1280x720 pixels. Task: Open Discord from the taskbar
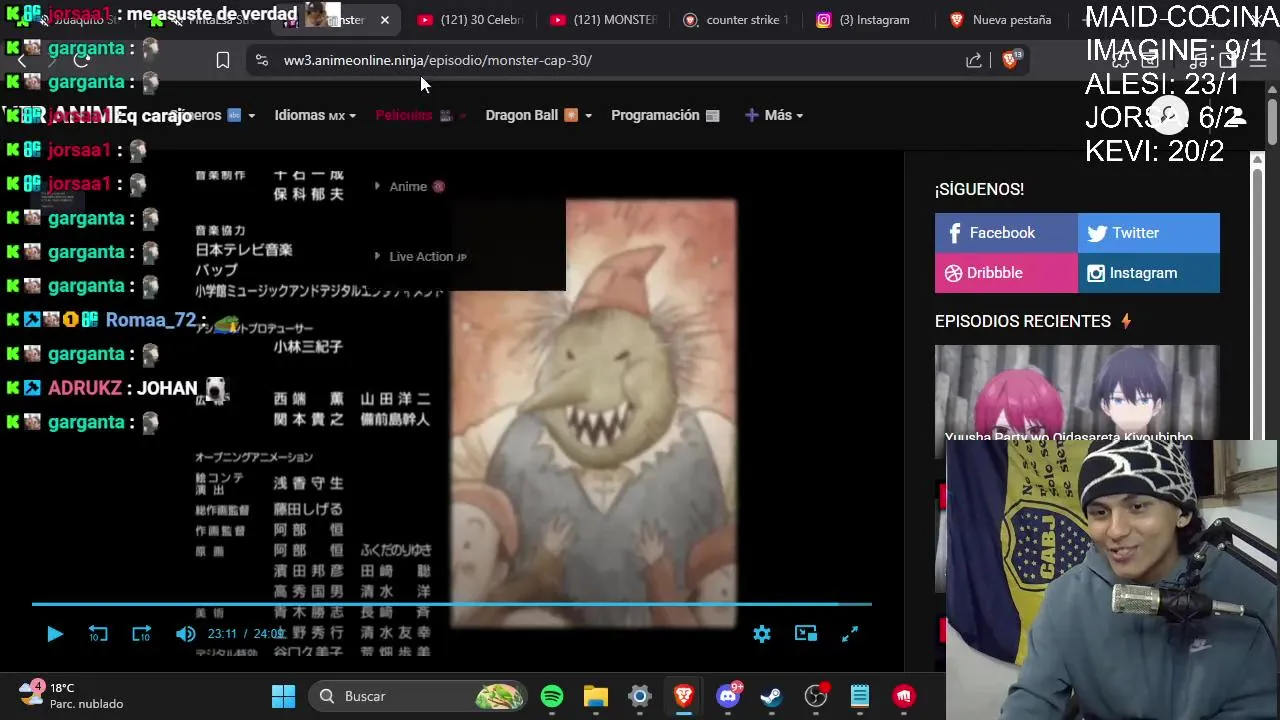(728, 696)
